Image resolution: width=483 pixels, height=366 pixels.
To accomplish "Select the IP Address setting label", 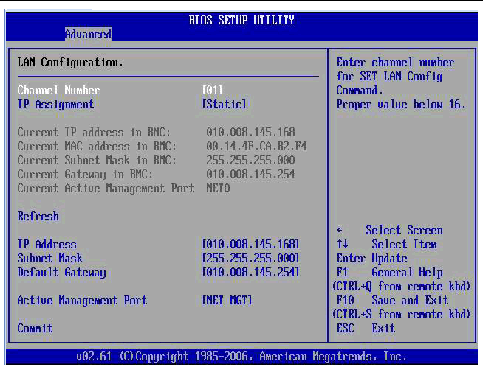I will coord(47,244).
